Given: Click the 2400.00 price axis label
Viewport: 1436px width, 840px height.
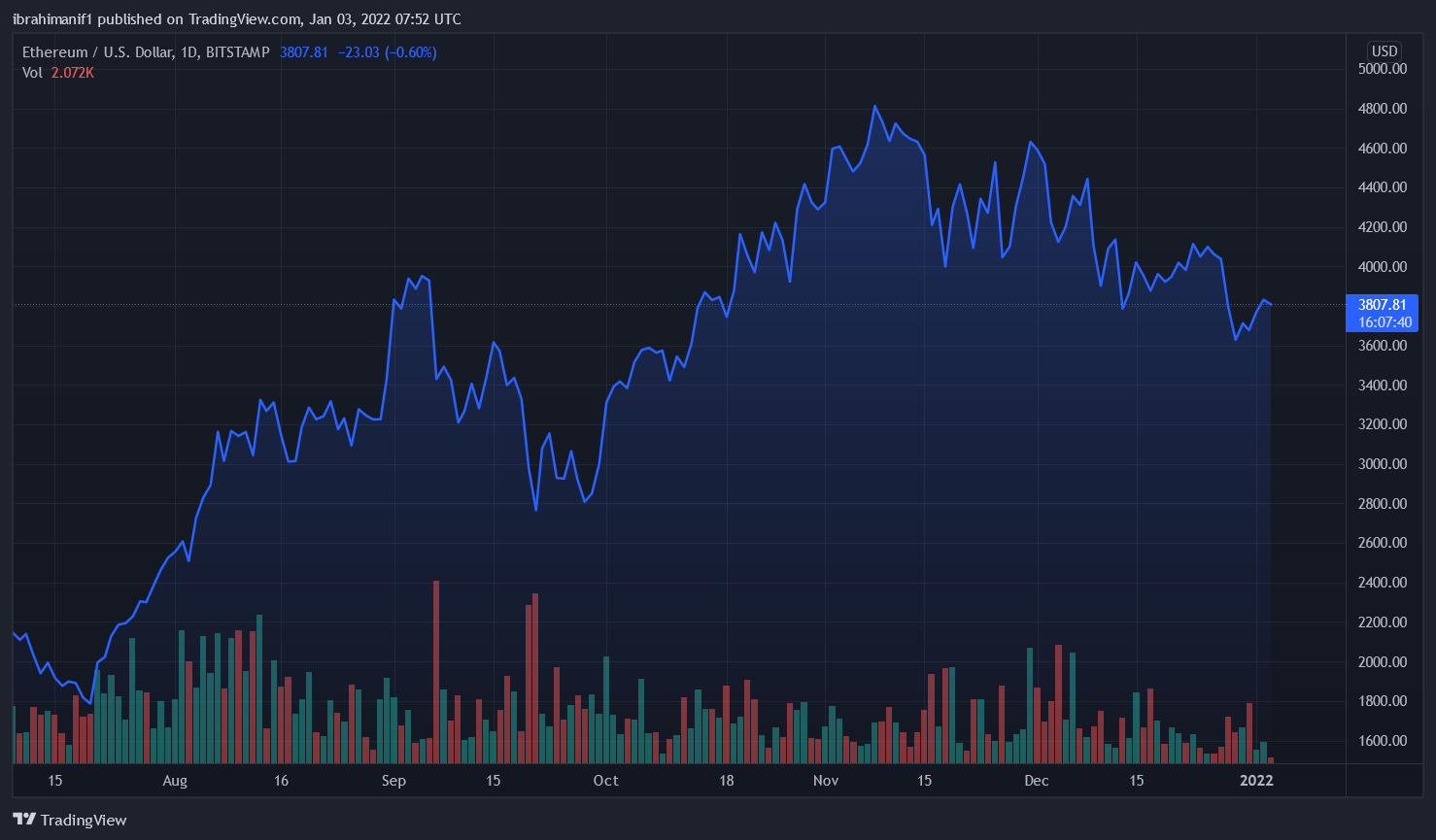Looking at the screenshot, I should pyautogui.click(x=1383, y=583).
